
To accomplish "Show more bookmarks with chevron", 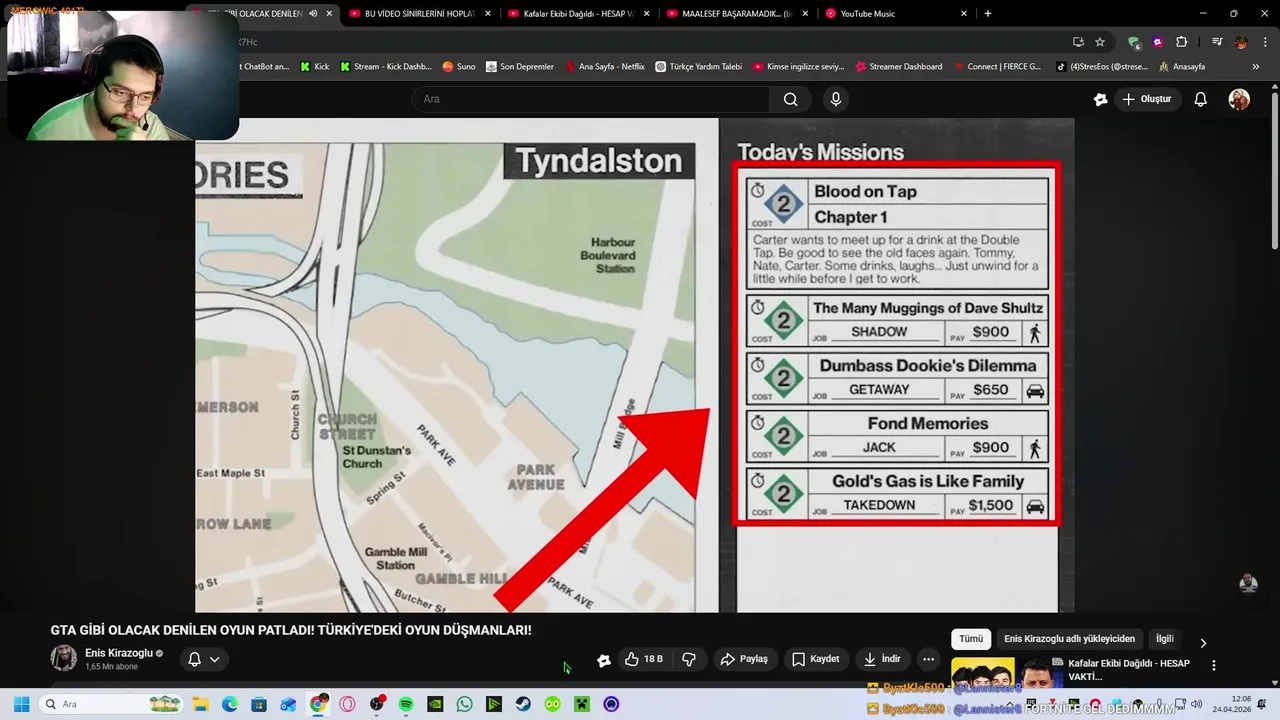I will pyautogui.click(x=1256, y=67).
